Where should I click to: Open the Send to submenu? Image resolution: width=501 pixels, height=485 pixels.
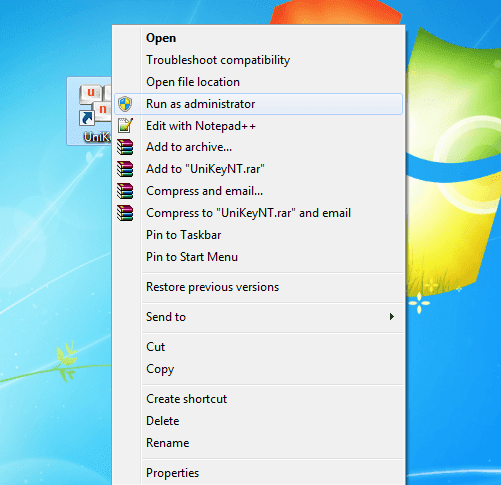pyautogui.click(x=258, y=317)
